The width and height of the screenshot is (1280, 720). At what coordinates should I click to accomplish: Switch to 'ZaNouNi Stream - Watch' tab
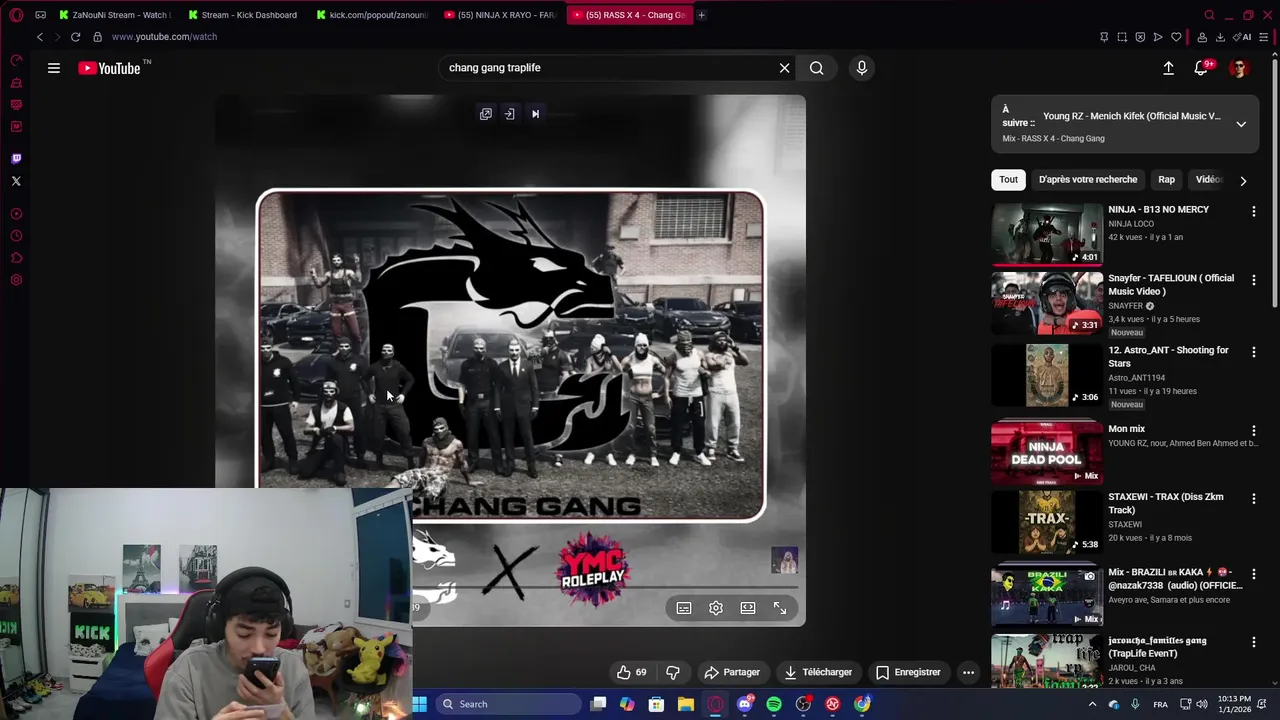115,15
